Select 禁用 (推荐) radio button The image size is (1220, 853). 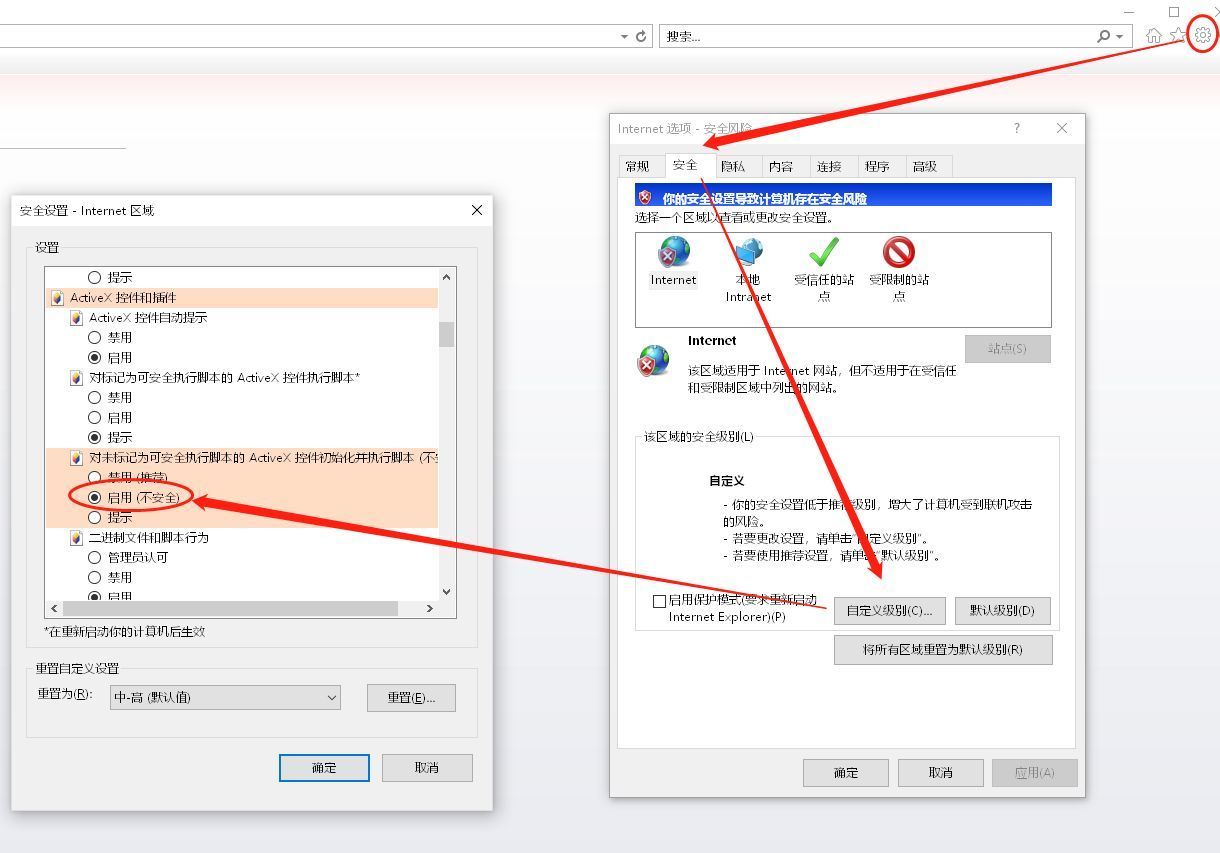pos(95,478)
